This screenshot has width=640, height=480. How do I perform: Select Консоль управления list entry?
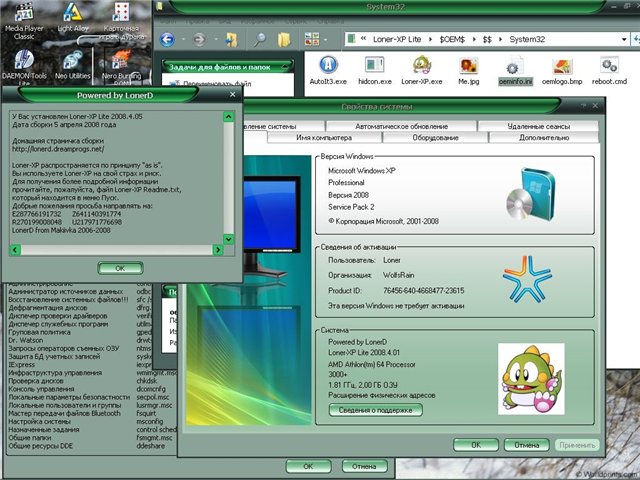click(41, 389)
